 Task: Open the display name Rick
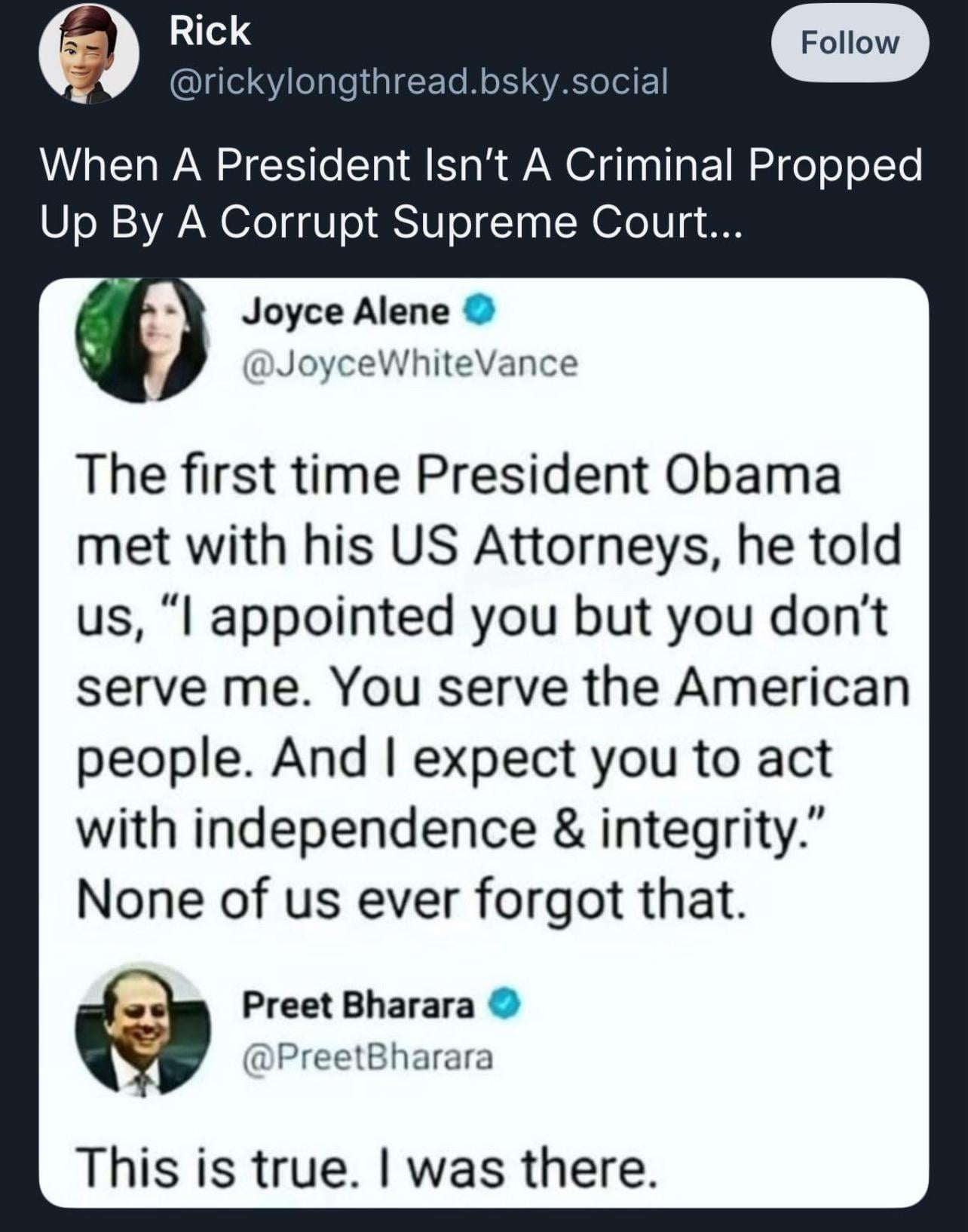point(210,31)
